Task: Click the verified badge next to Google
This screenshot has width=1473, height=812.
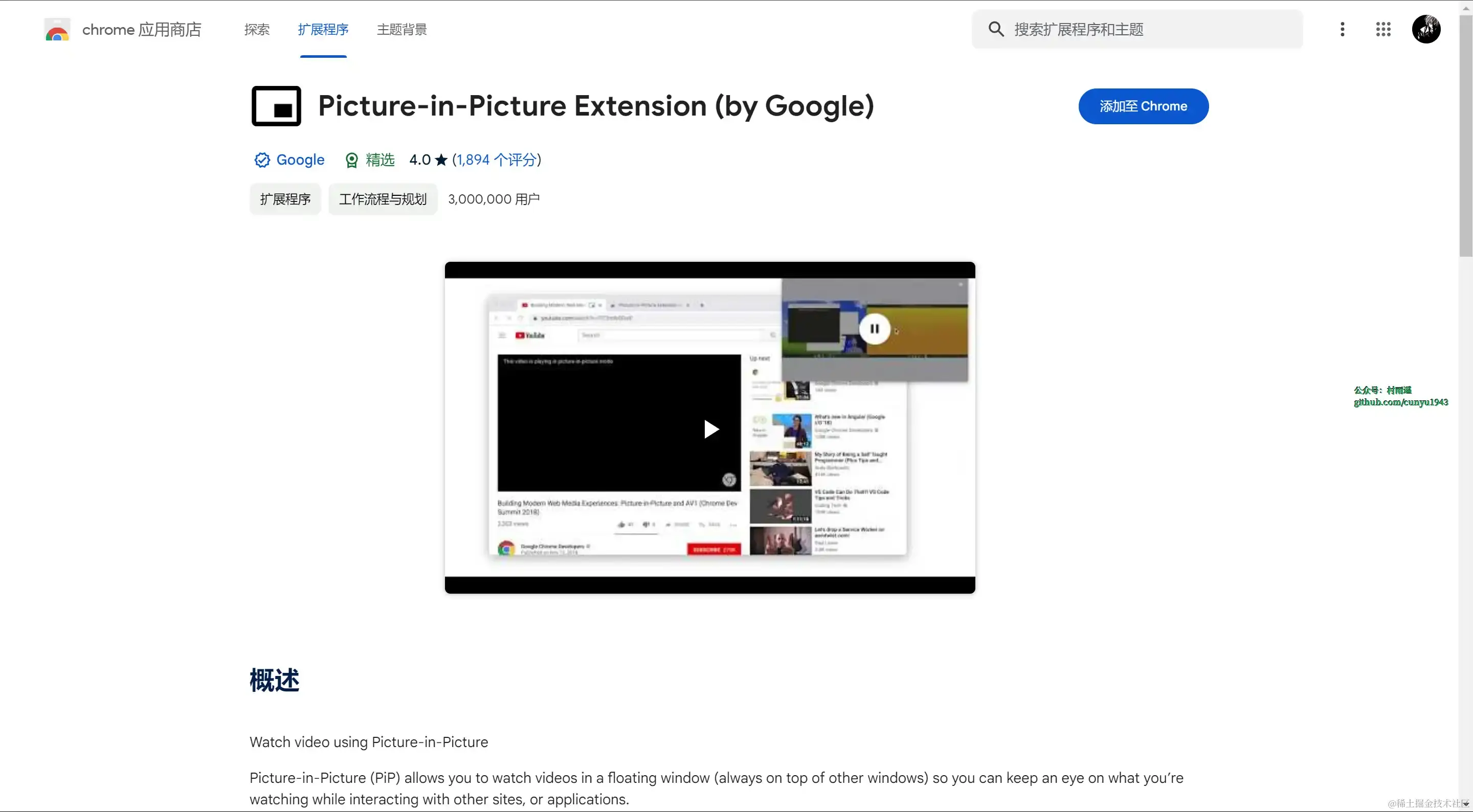Action: click(262, 160)
